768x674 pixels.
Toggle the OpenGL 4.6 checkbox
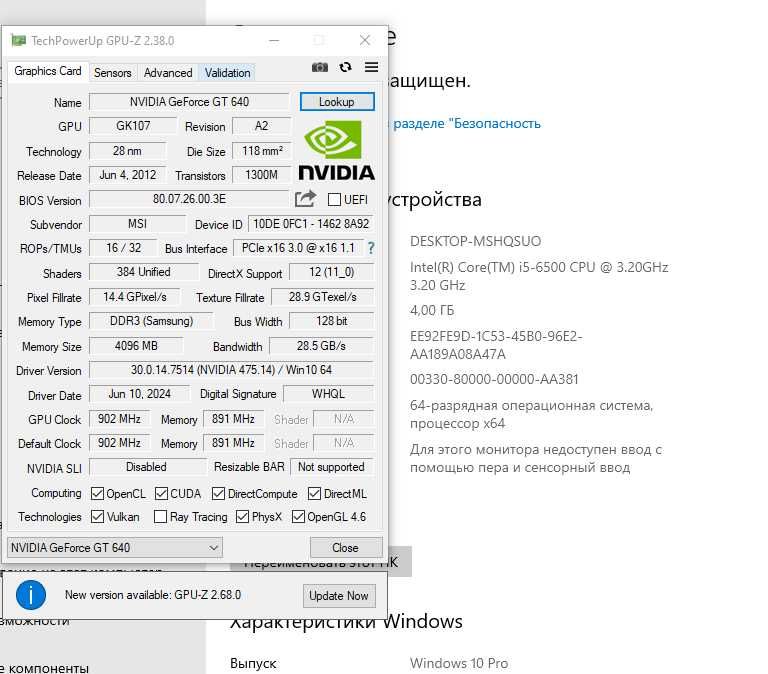(298, 517)
